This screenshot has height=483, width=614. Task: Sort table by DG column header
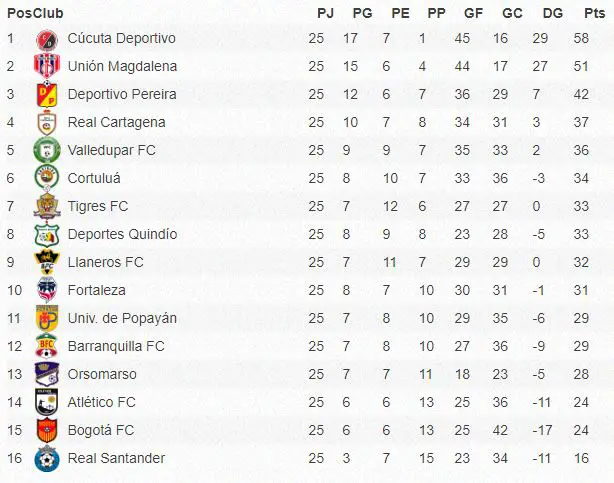(553, 13)
